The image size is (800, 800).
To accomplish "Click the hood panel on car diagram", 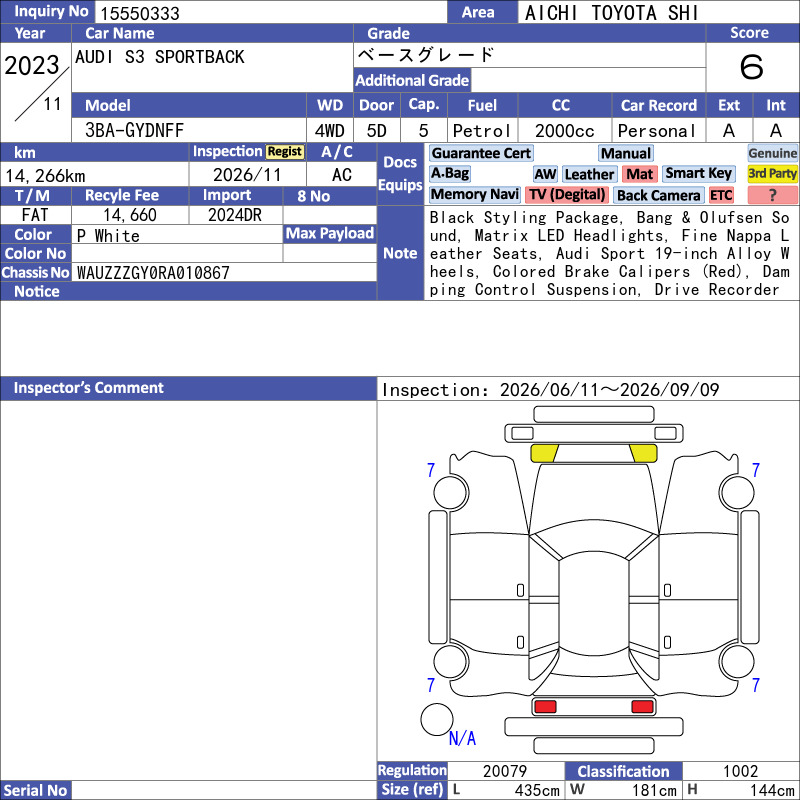I will 593,497.
